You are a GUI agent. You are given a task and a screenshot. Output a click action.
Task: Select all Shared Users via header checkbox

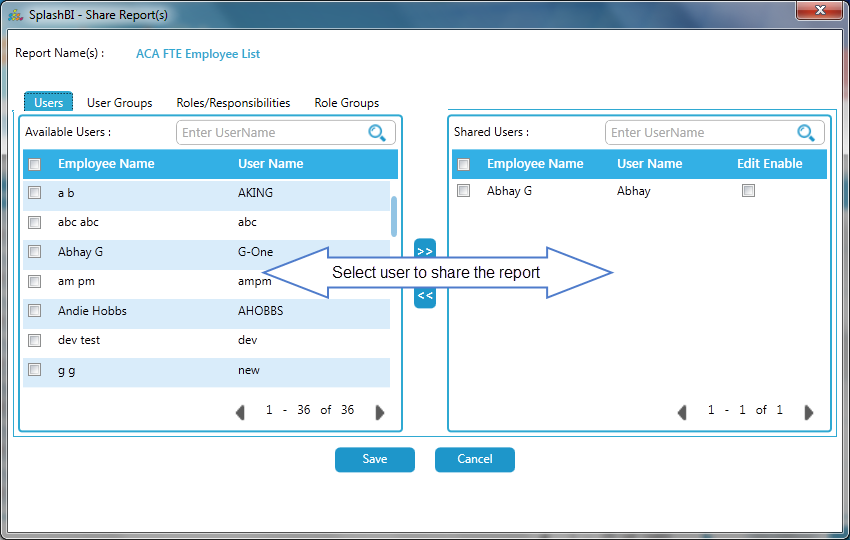click(464, 164)
